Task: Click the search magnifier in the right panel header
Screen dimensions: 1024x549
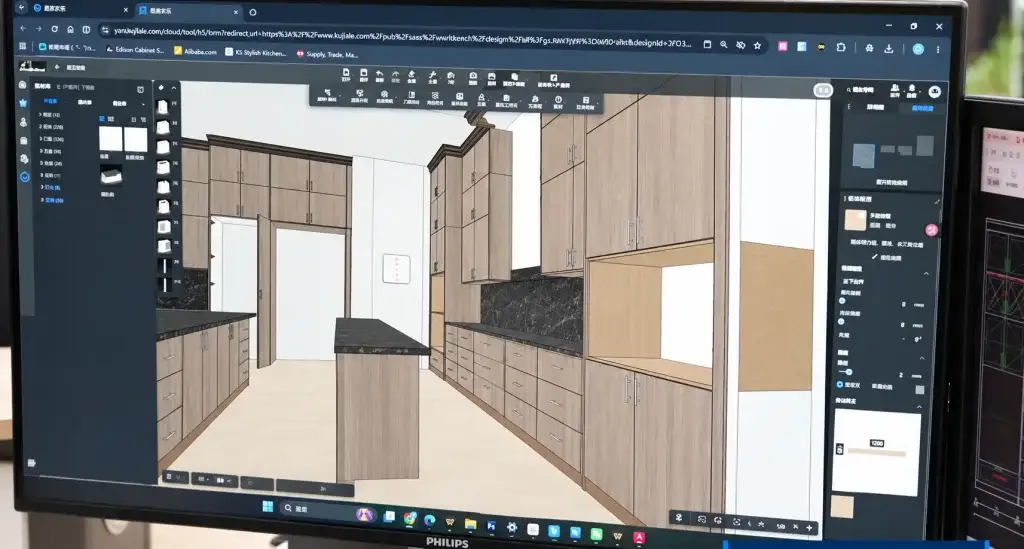Action: [849, 90]
